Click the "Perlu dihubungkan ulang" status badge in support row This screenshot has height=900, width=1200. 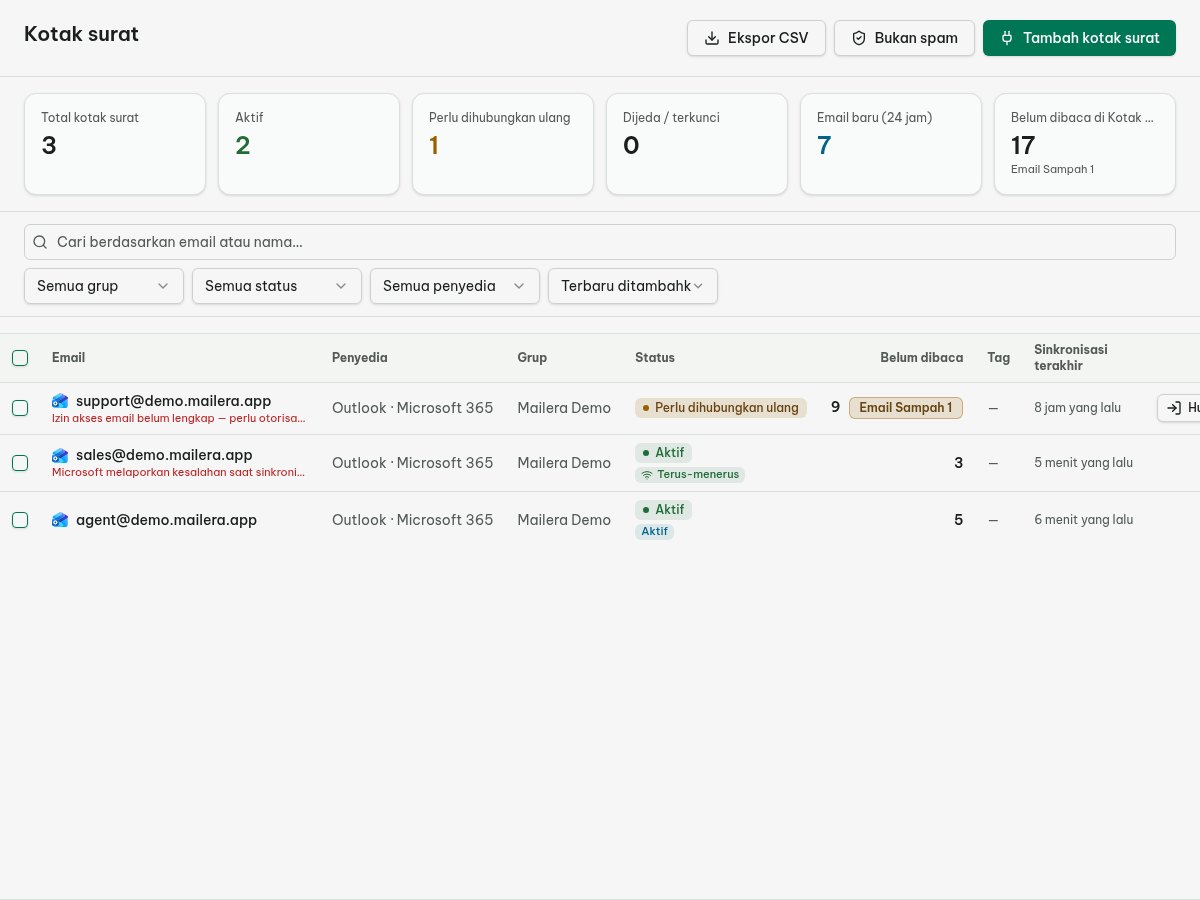pos(721,408)
